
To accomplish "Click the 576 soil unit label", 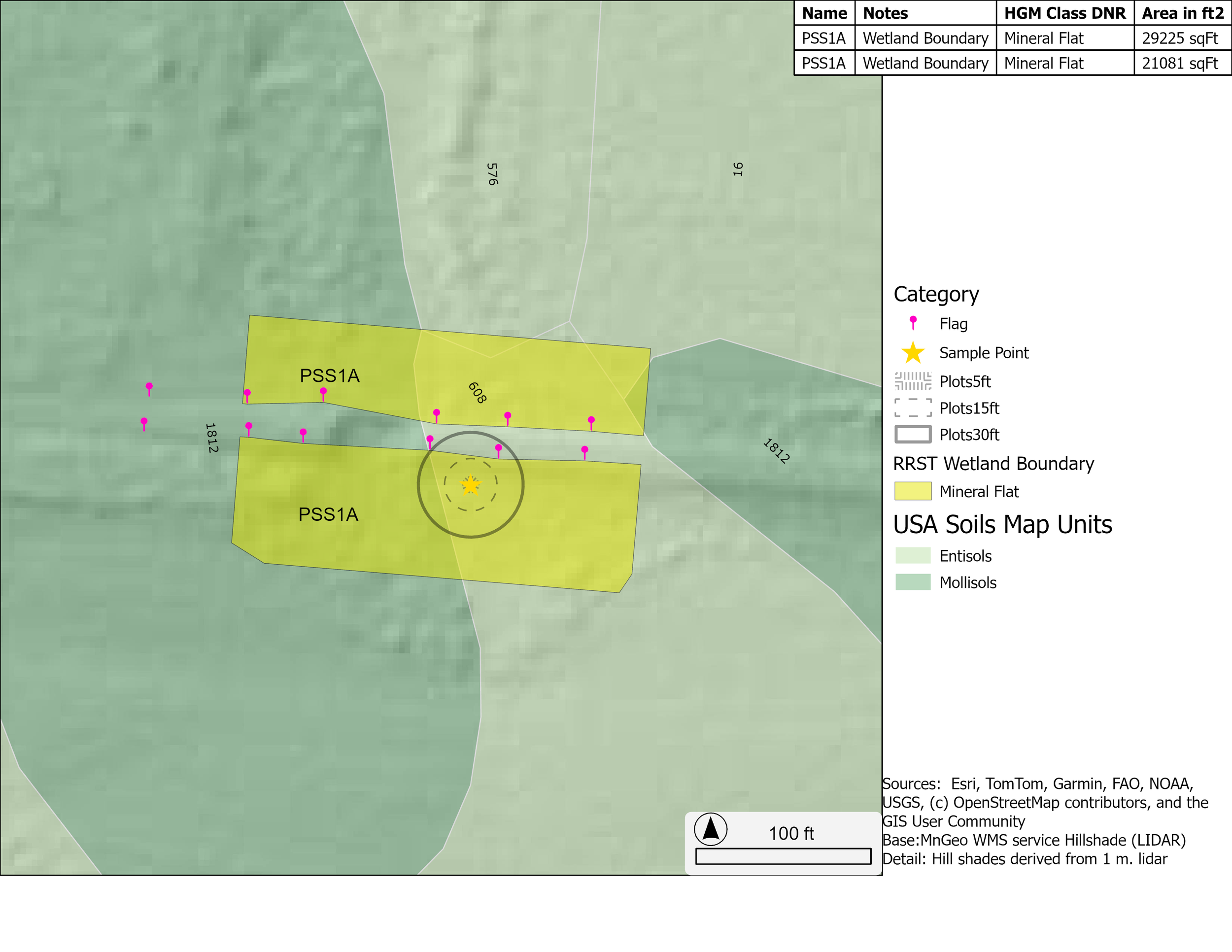I will [492, 174].
